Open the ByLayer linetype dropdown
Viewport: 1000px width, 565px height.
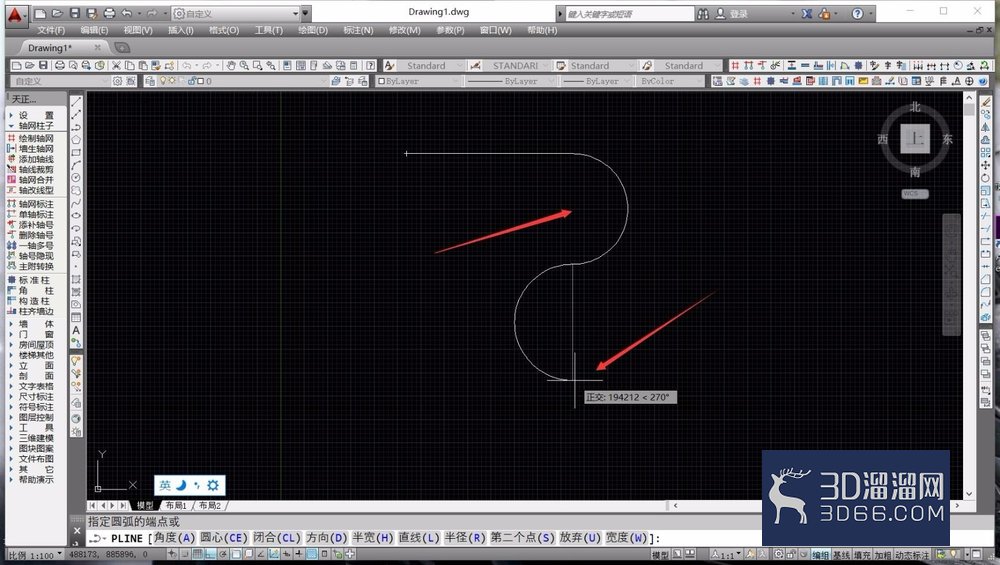[x=509, y=81]
